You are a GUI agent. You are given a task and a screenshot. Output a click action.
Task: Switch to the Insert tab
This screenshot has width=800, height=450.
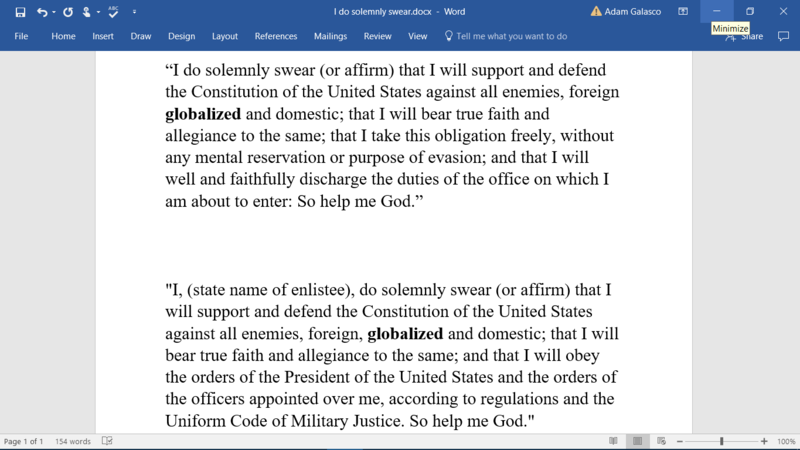[x=103, y=36]
